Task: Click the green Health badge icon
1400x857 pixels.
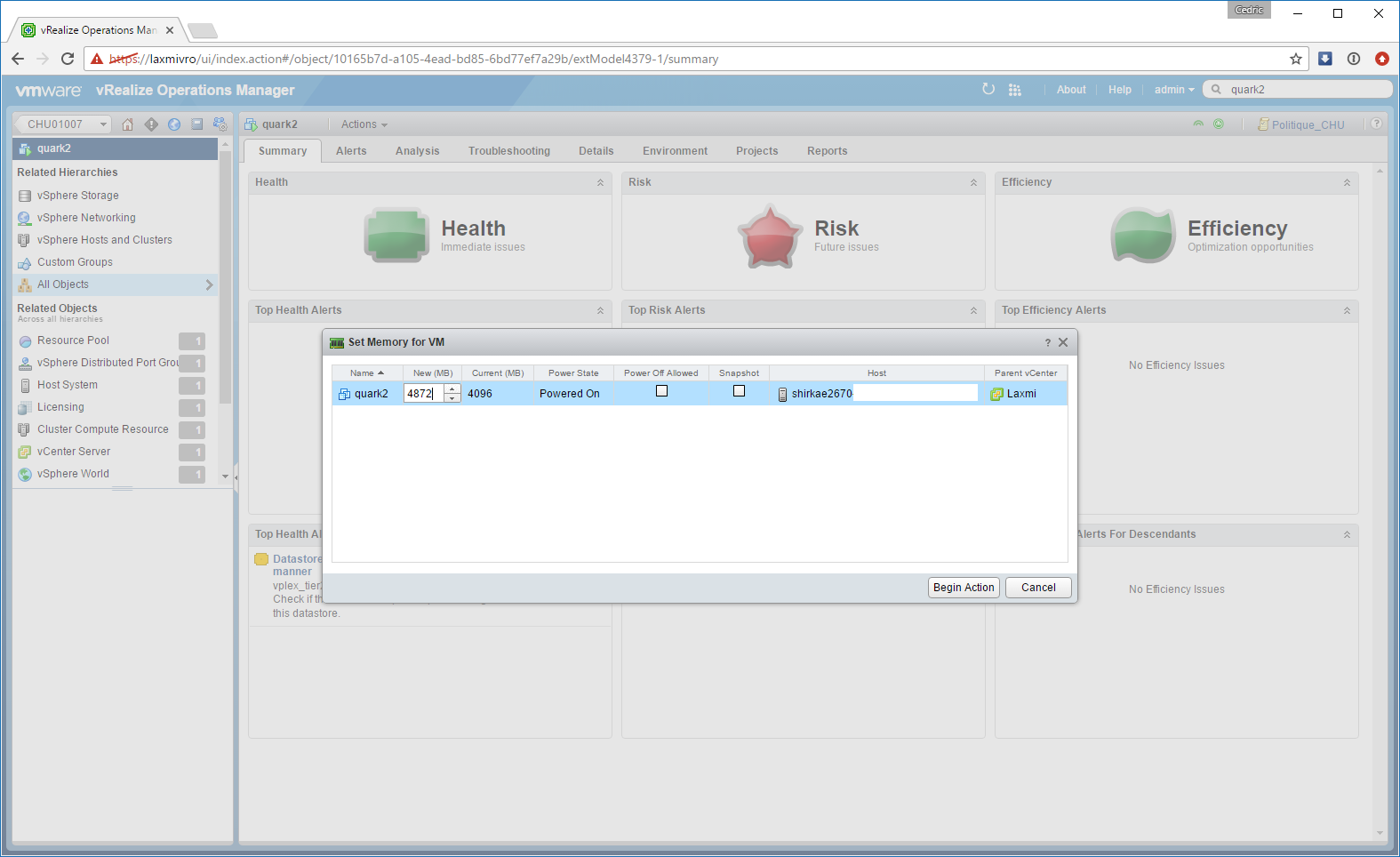Action: (396, 236)
